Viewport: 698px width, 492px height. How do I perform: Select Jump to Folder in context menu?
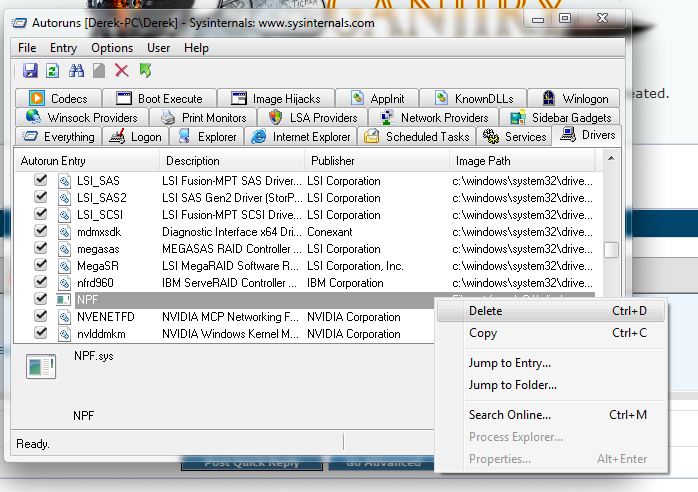tap(551, 385)
